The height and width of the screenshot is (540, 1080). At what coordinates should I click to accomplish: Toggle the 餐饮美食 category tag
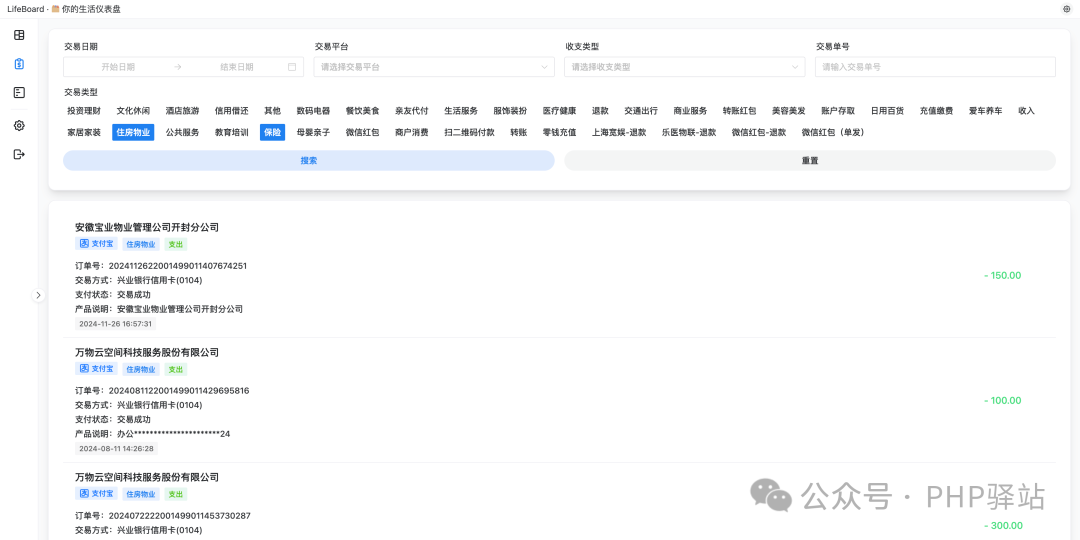pos(363,111)
